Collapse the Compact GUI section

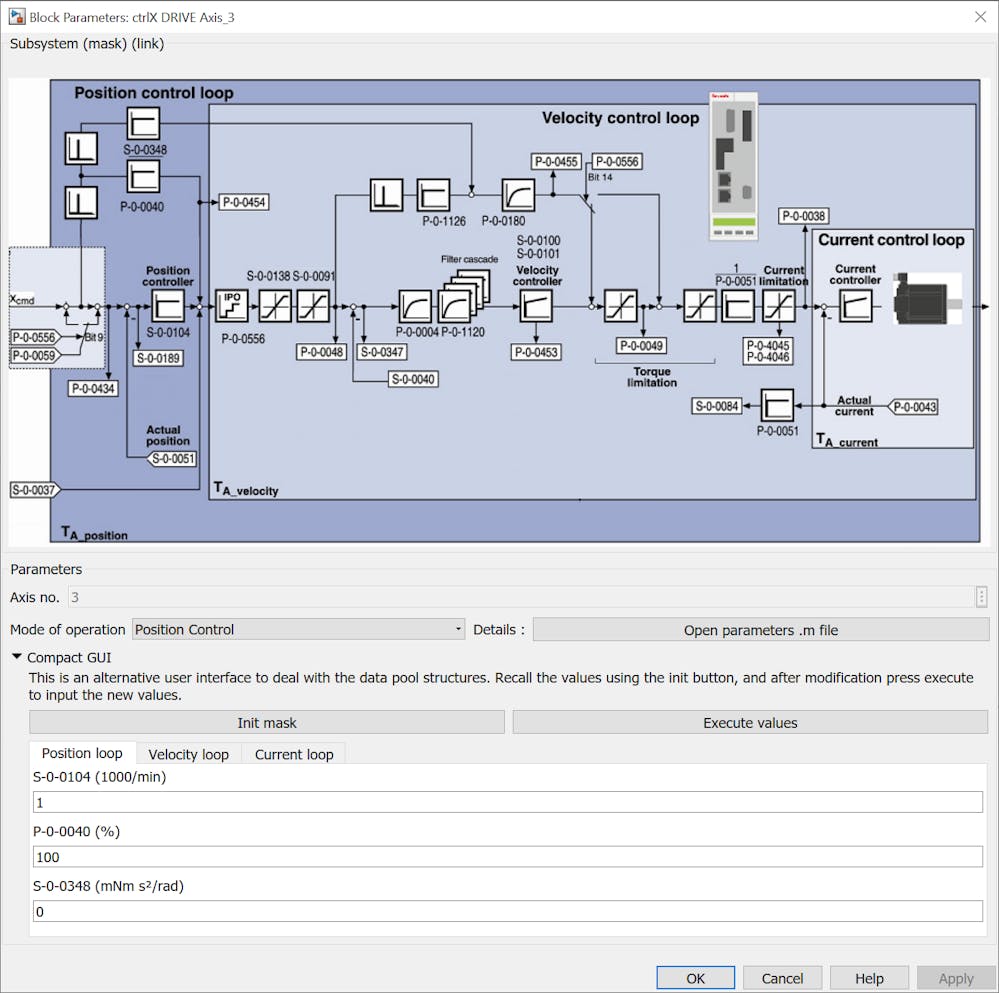point(17,657)
